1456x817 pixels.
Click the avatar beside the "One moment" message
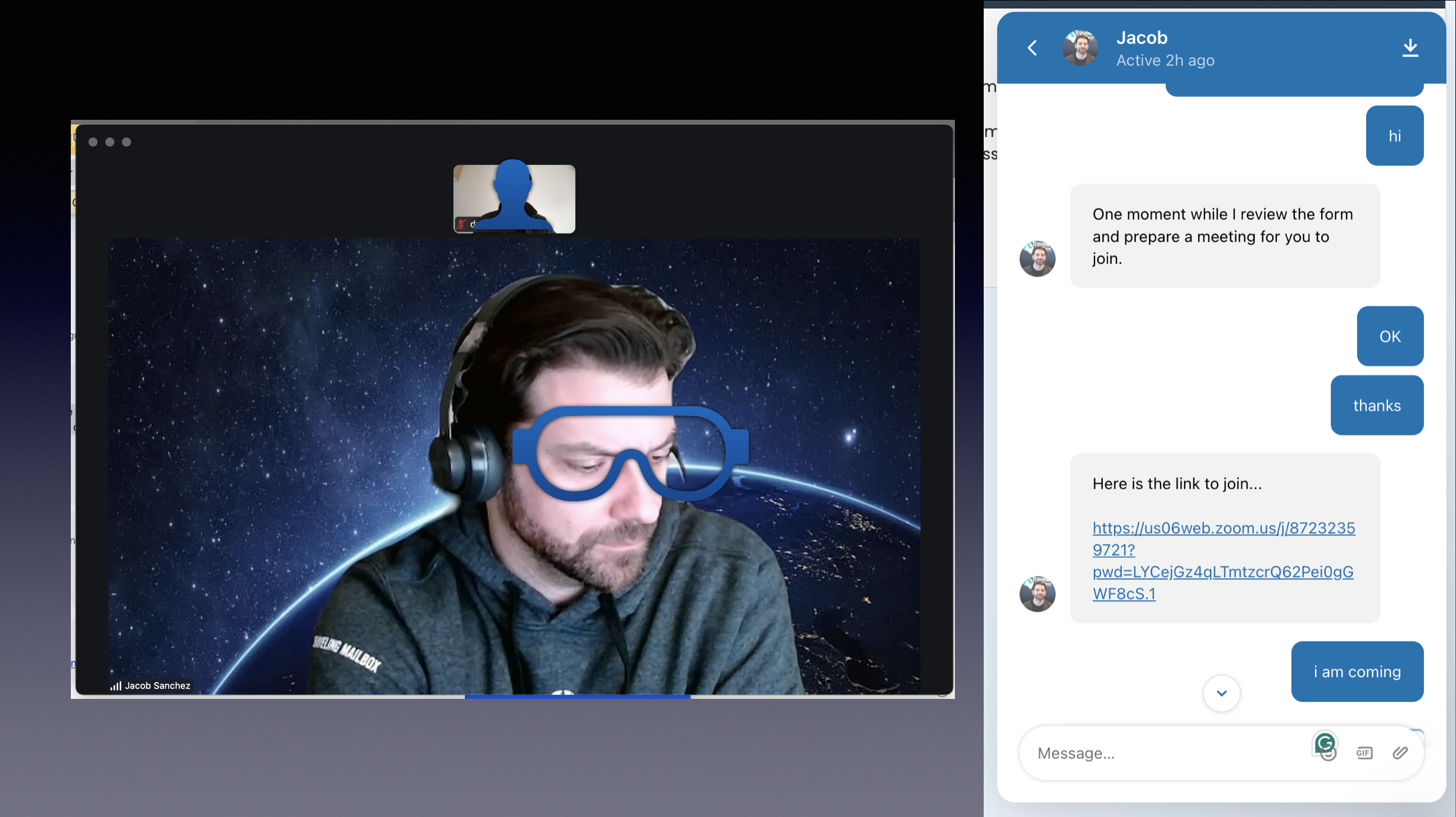point(1037,259)
